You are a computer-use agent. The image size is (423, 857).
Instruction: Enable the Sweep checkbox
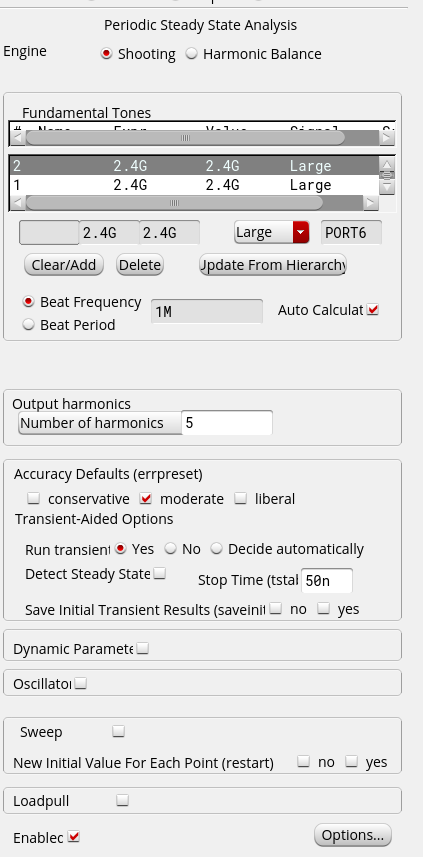pyautogui.click(x=119, y=731)
